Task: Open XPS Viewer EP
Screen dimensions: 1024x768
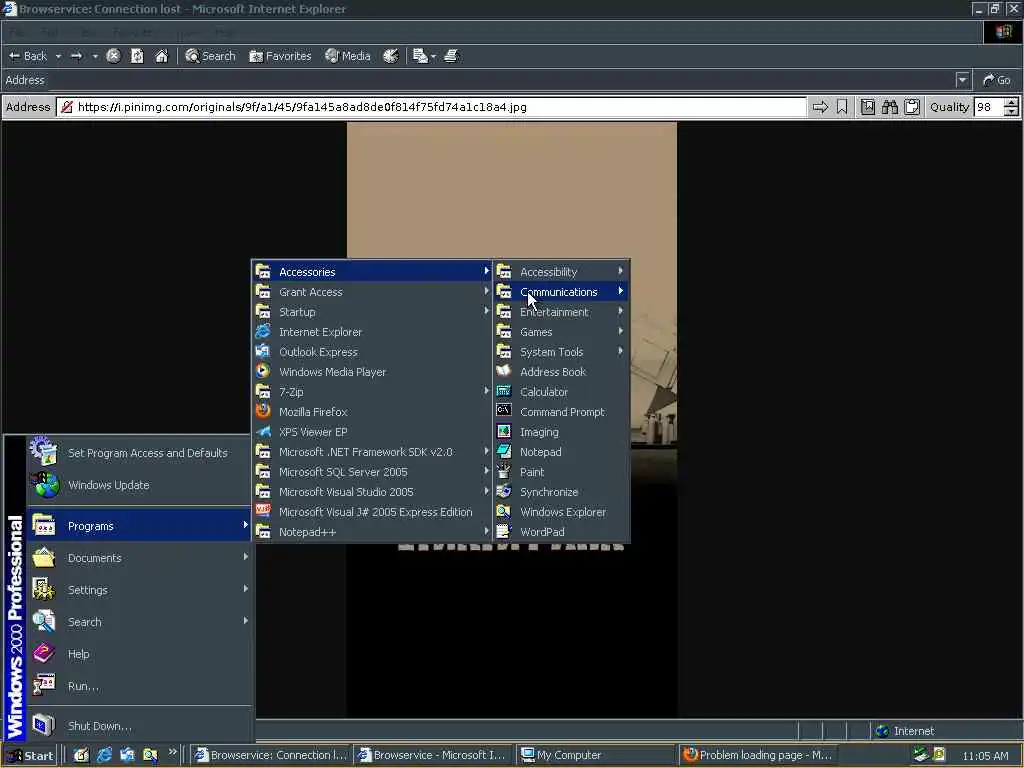Action: pos(372,432)
